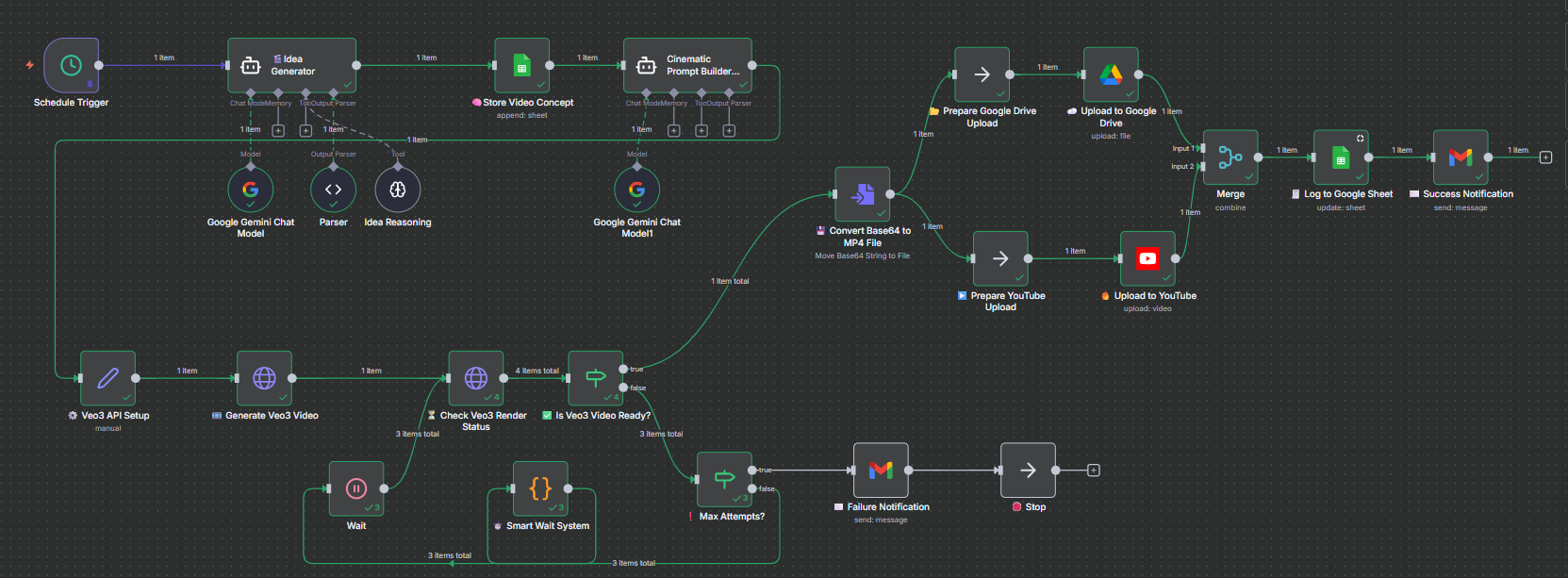Screen dimensions: 1568x578
Task: Add Chat Model to Cinematic Prompt Builder
Action: click(x=647, y=92)
